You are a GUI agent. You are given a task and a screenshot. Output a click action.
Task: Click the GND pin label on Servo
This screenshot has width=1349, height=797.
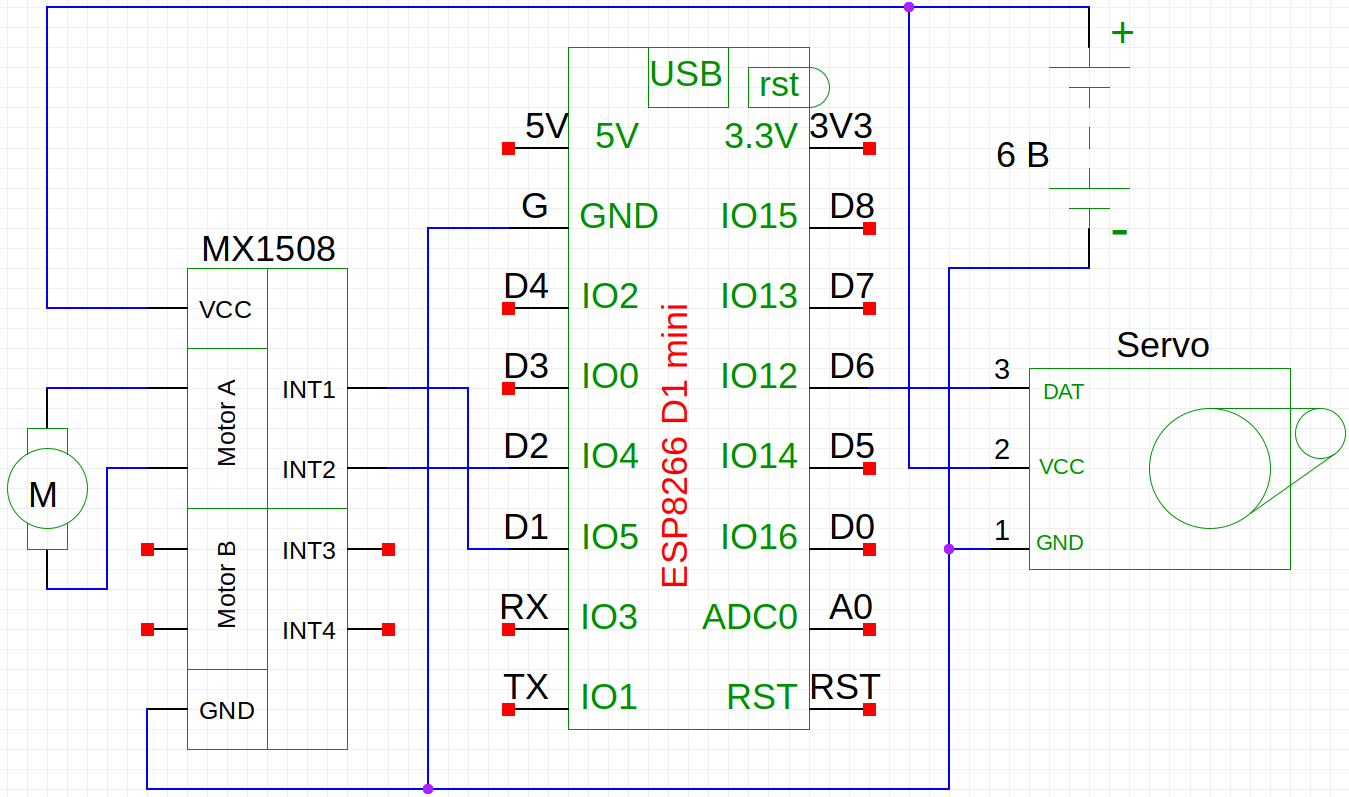click(1060, 543)
